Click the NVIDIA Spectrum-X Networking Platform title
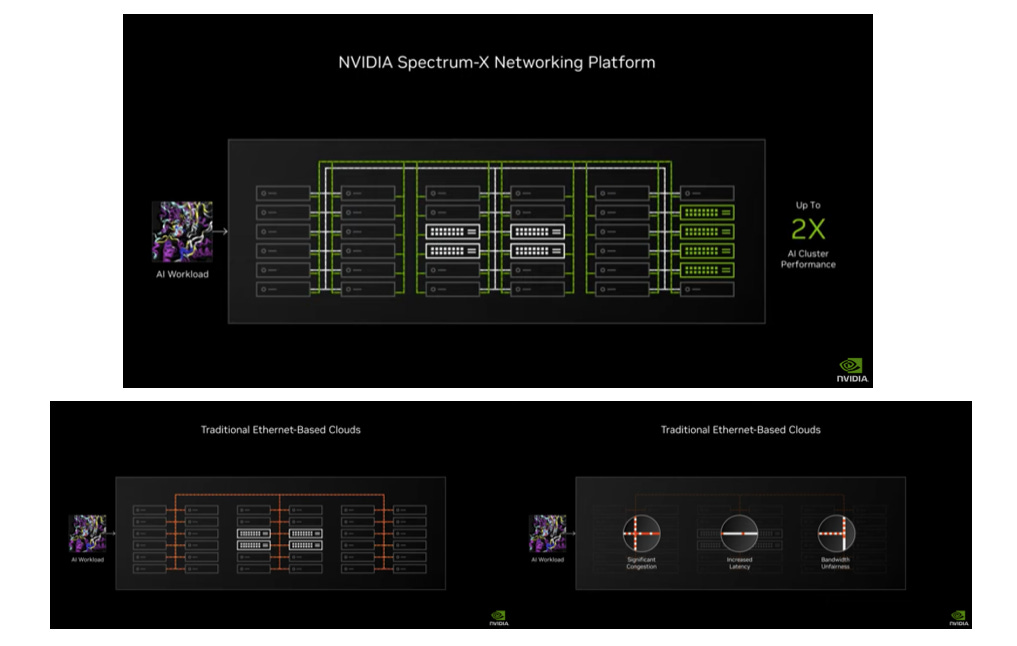1017x646 pixels. coord(495,62)
